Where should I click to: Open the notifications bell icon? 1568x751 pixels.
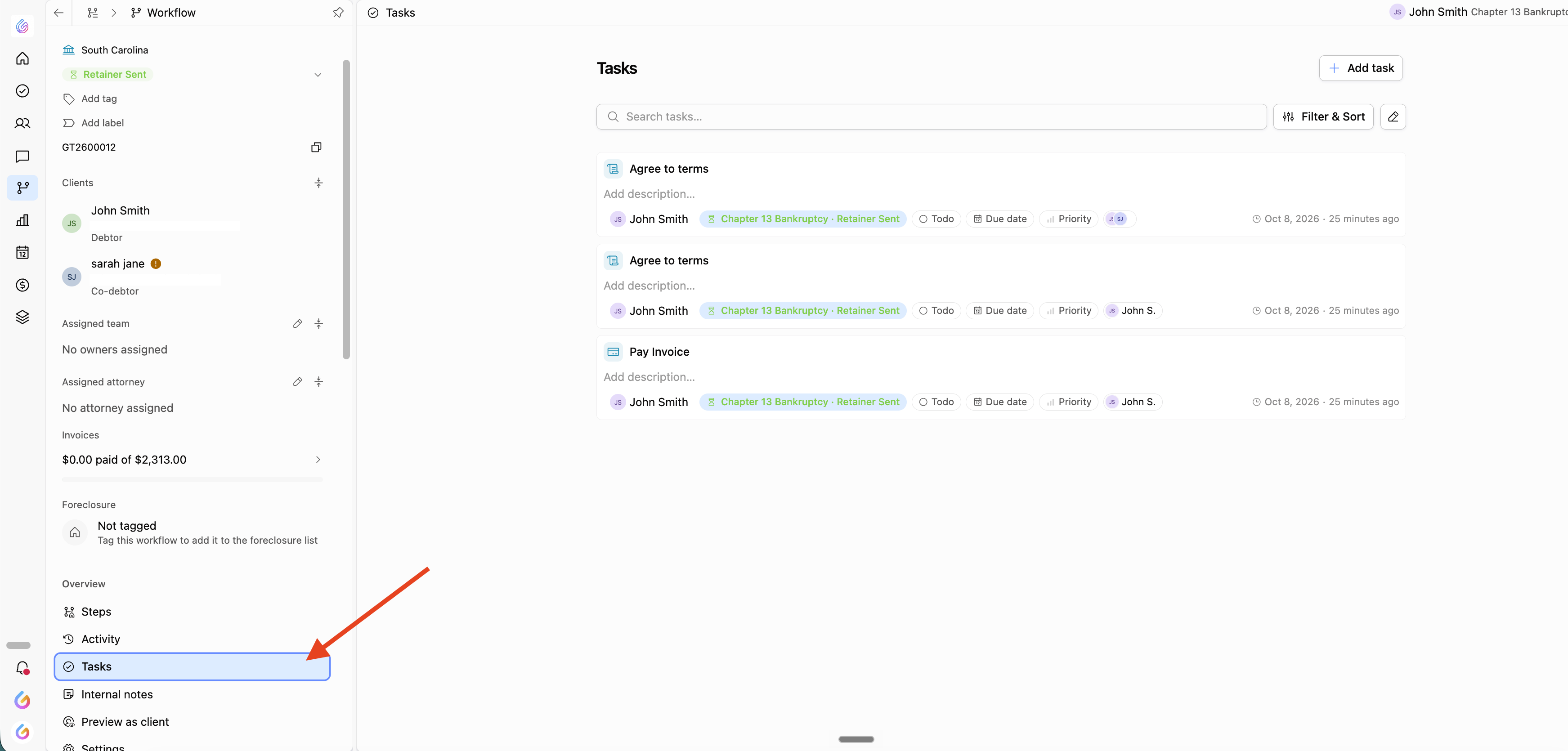[22, 668]
